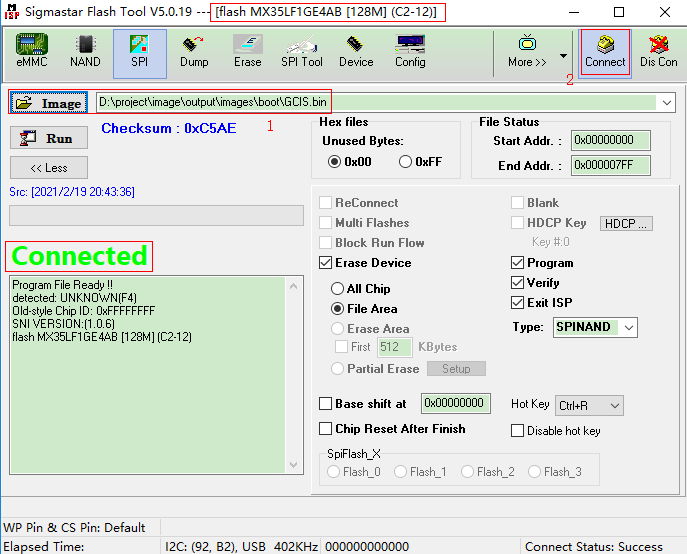687x554 pixels.
Task: Toggle the Block Run Flow checkbox
Action: 325,242
